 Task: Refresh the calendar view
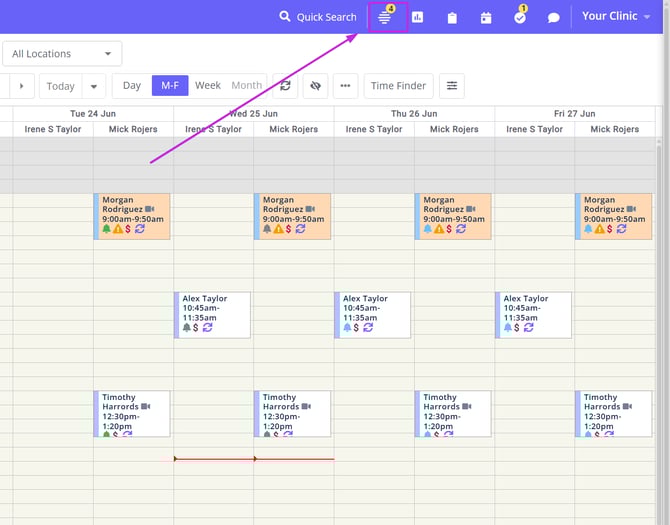coord(285,86)
